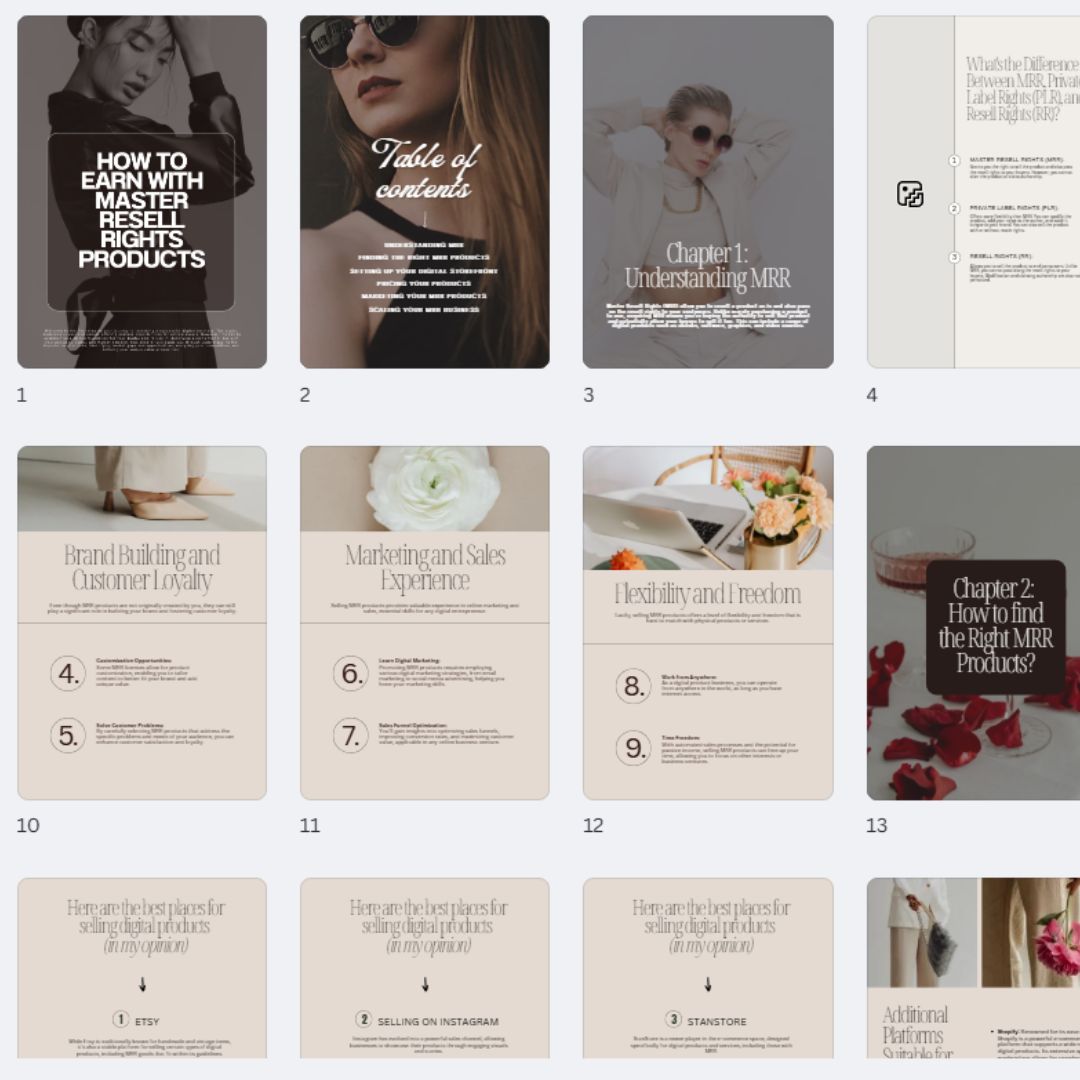Click the image placeholder icon on page 4
Viewport: 1080px width, 1080px height.
tap(910, 195)
